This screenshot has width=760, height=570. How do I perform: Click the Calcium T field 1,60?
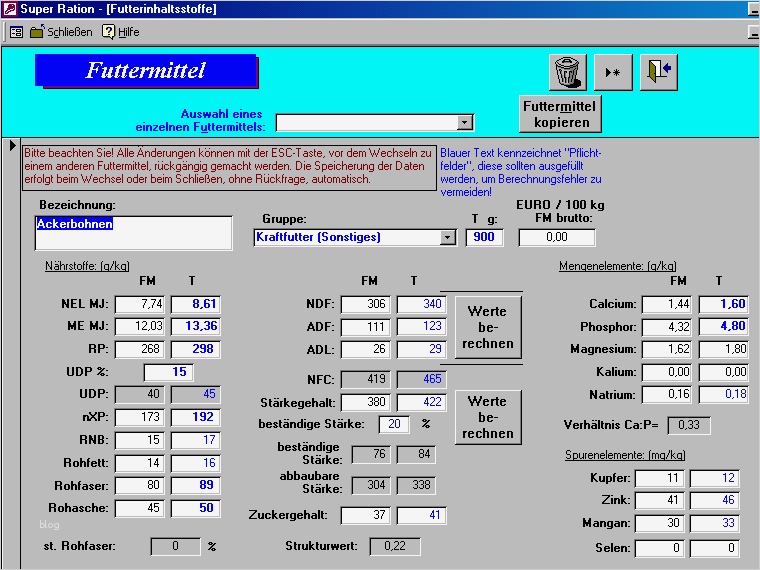[723, 304]
